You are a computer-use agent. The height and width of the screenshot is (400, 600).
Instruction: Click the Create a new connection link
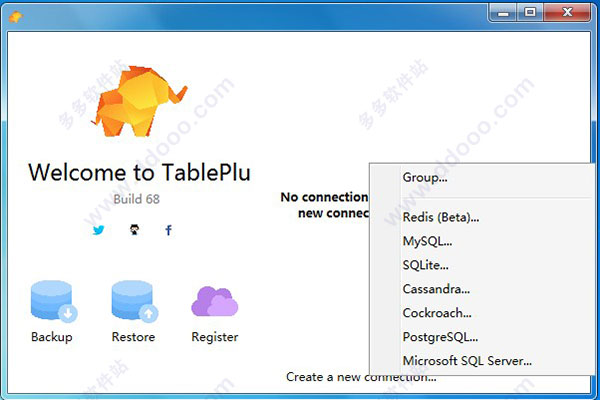(361, 377)
